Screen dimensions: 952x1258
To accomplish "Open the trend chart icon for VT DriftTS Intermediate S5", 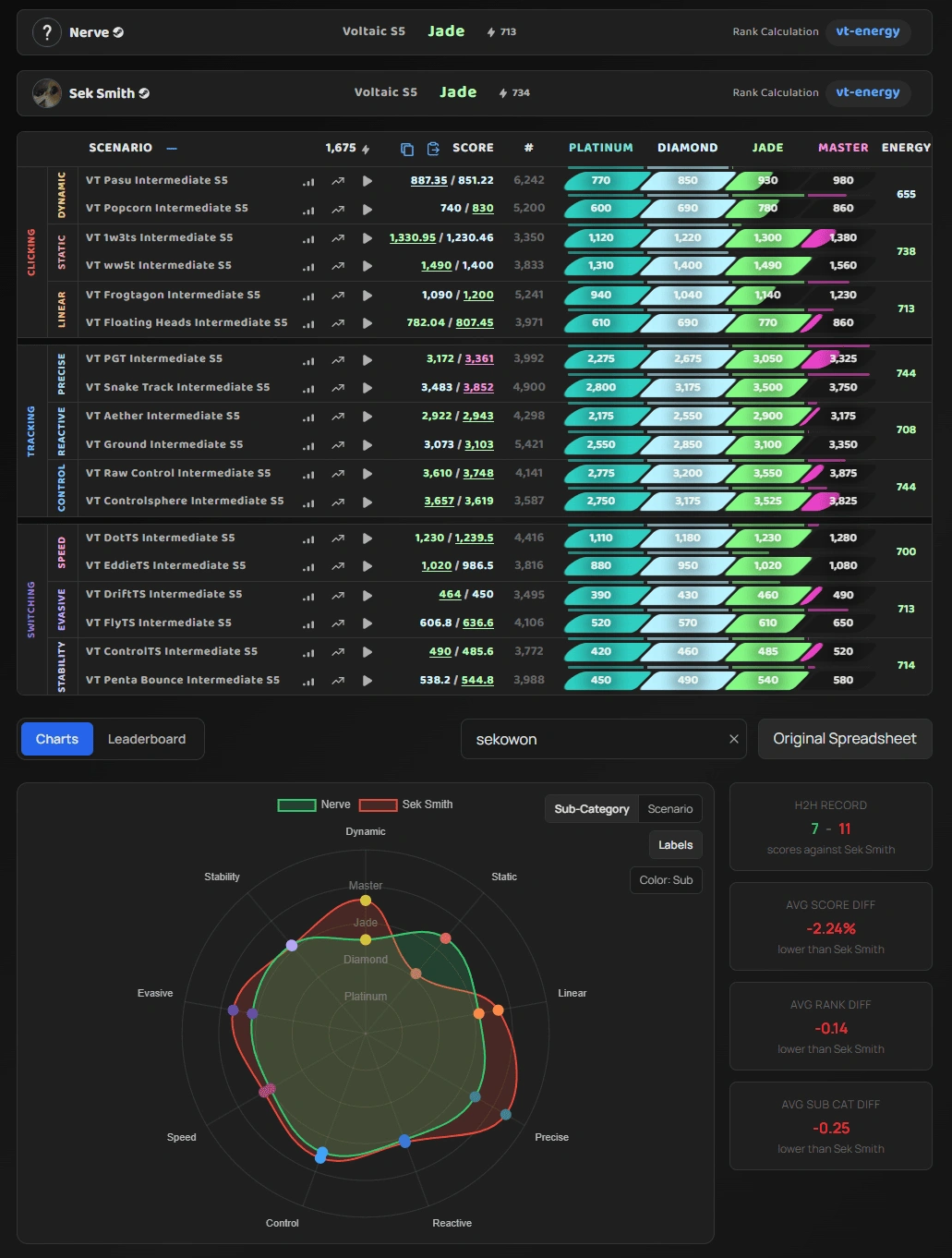I will (x=338, y=596).
